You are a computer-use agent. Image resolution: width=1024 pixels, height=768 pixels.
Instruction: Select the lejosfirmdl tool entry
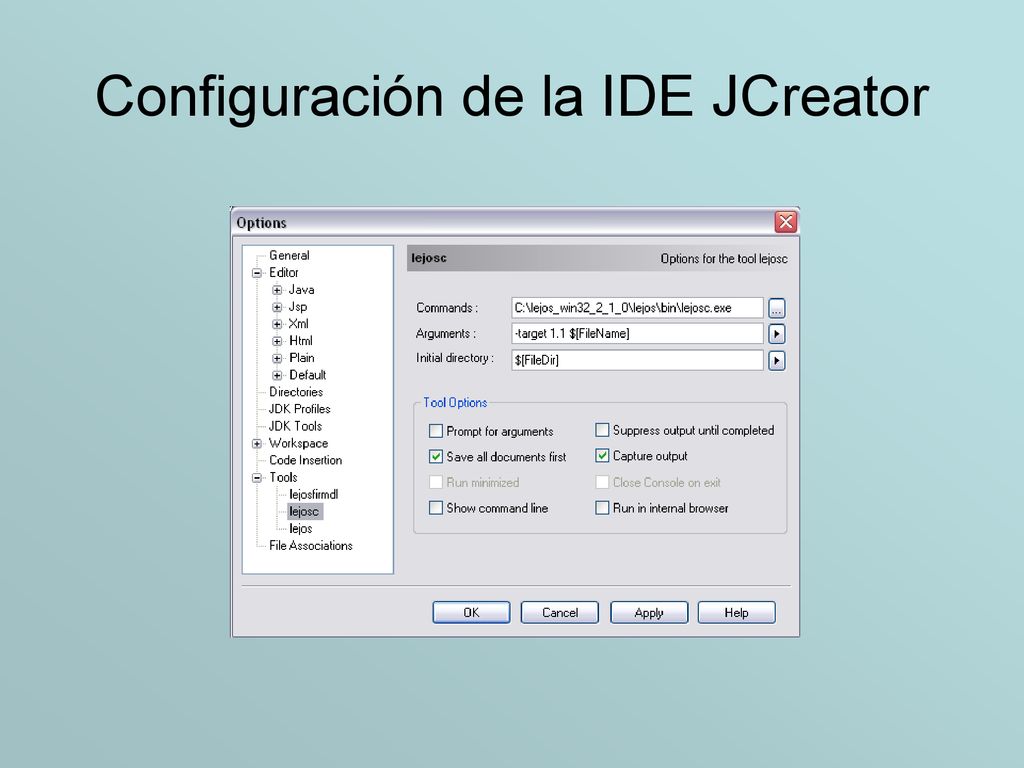(313, 494)
